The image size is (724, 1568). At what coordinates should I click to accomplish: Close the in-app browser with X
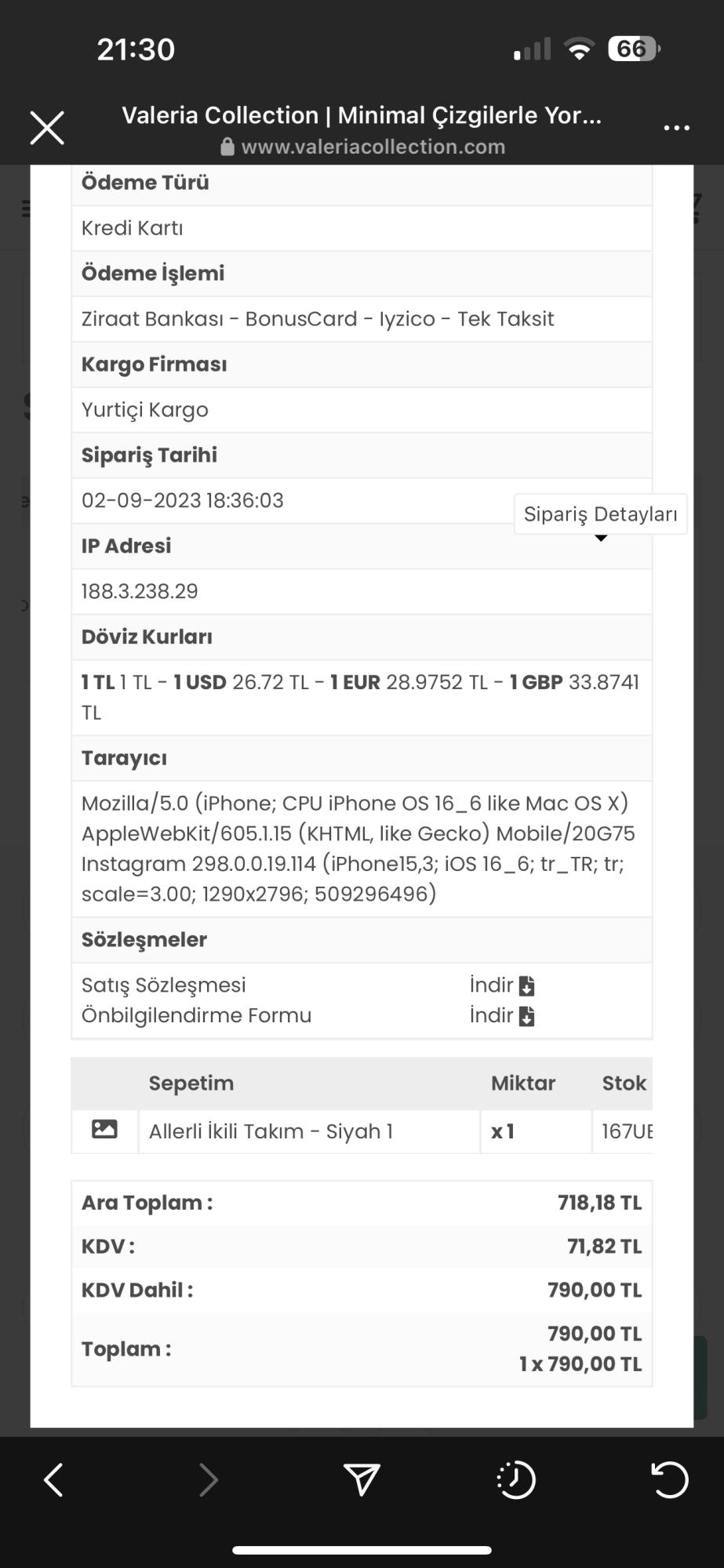point(47,128)
